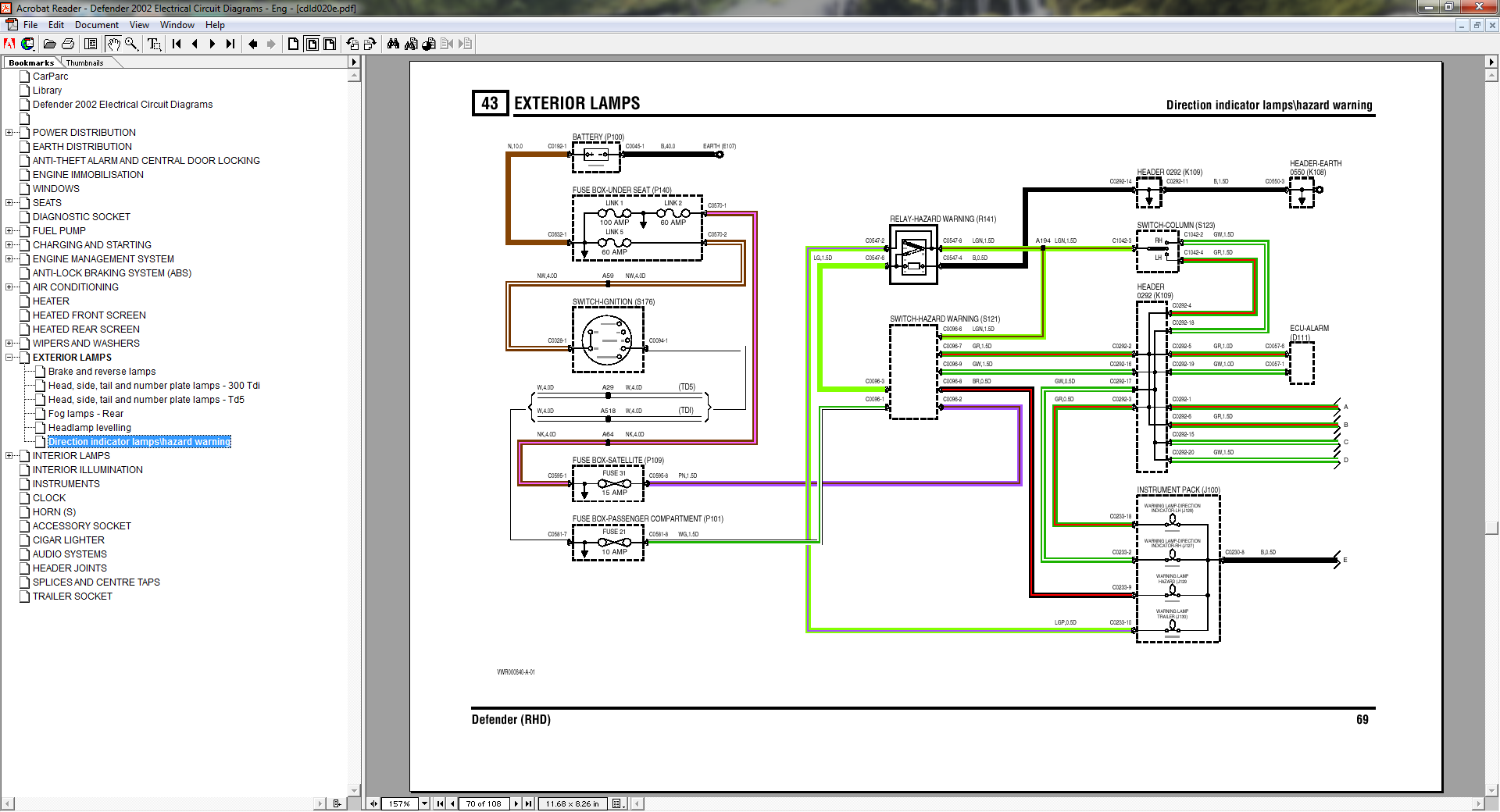Screen dimensions: 1500x812
Task: Expand the FUEL PUMP bookmark
Action: 9,231
